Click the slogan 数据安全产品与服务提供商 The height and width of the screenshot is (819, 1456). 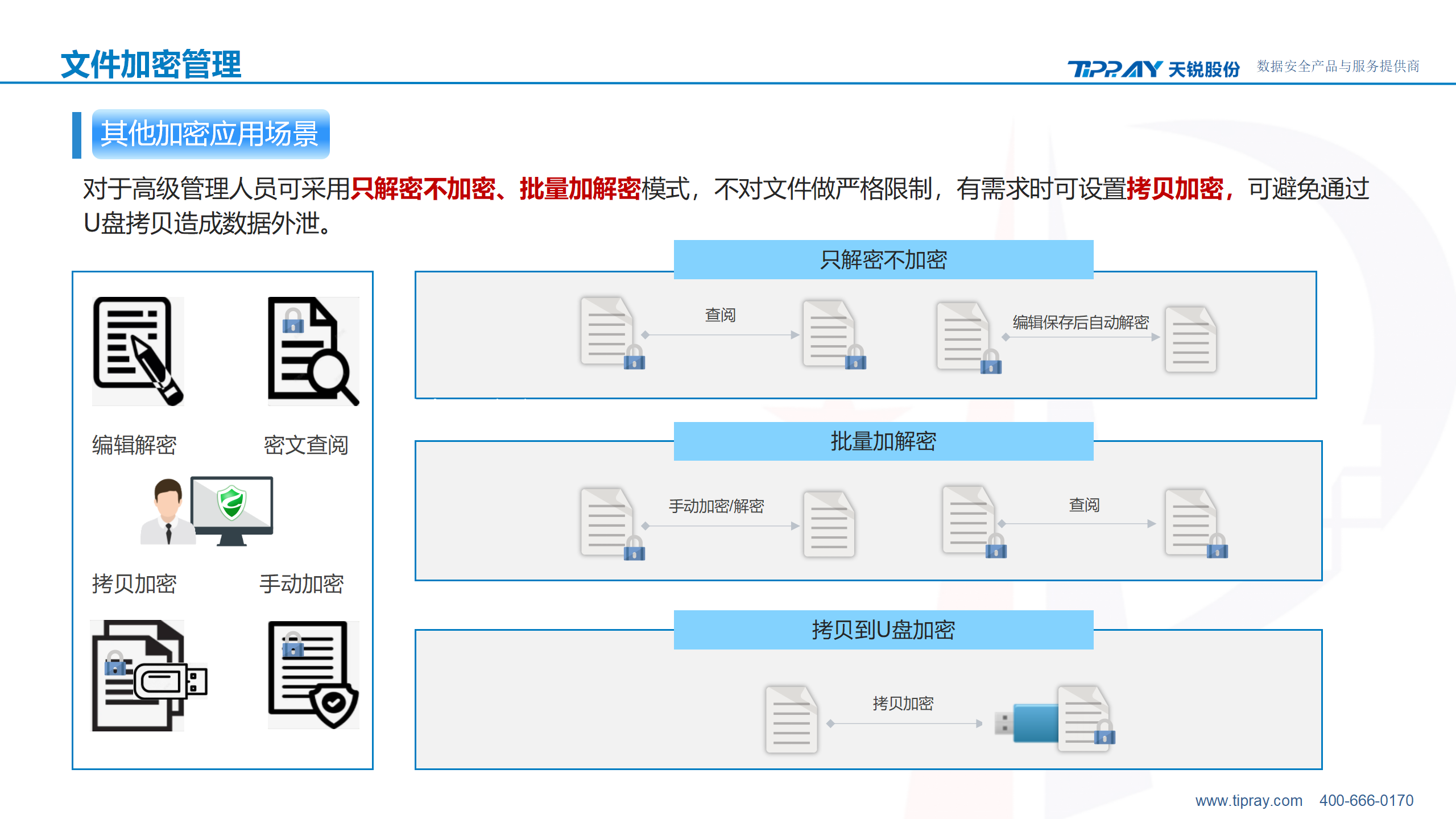click(1338, 67)
